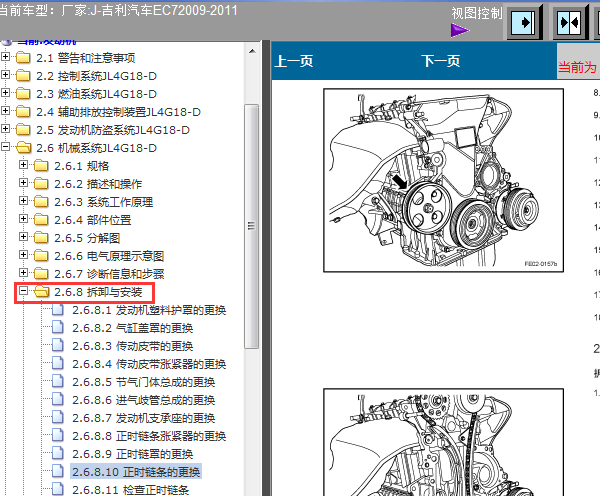This screenshot has height=496, width=600.
Task: Collapse the 2.6.8 拆卸与安装 node
Action: tap(23, 291)
